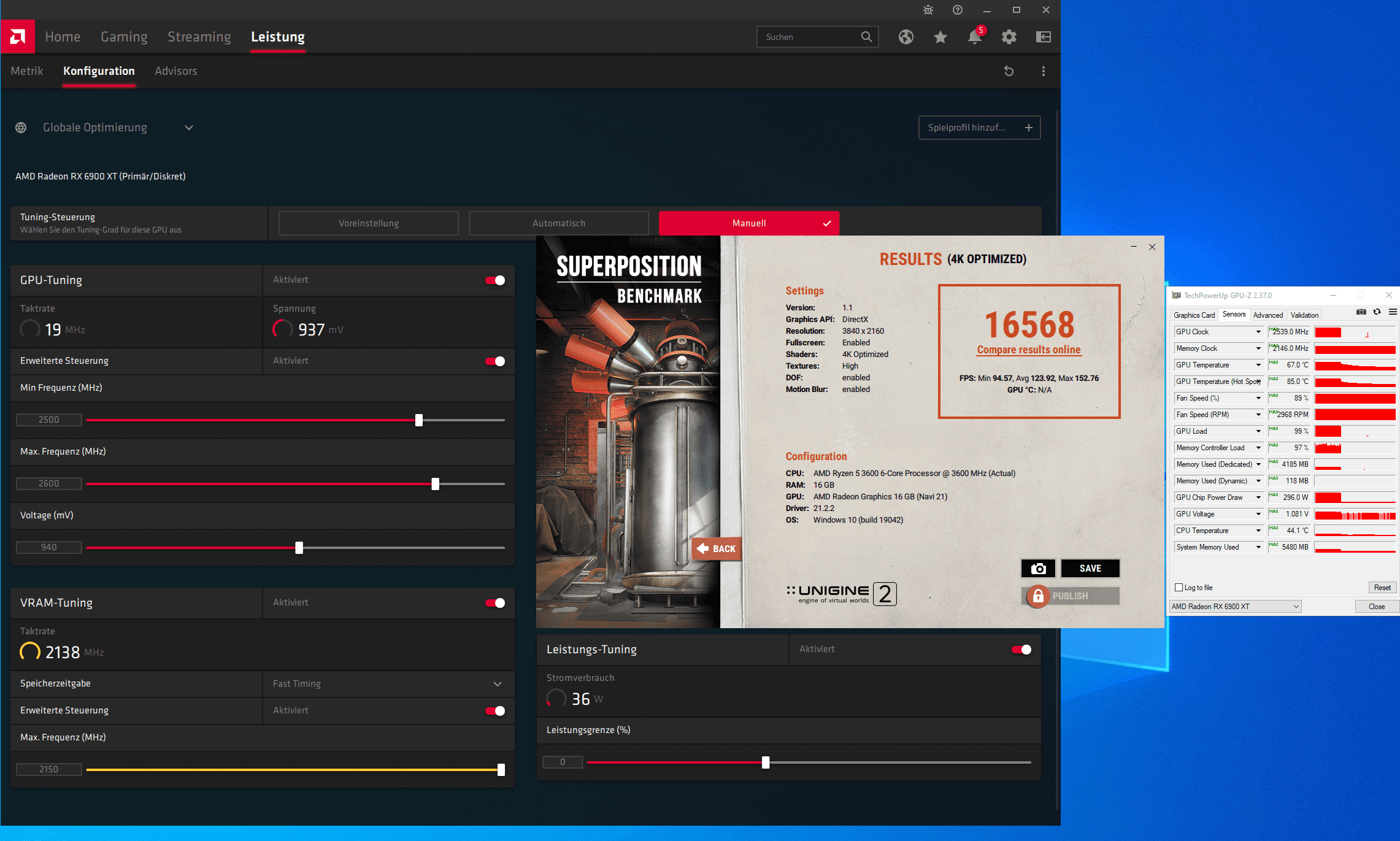
Task: Toggle VRAM-Tuning Aktiviert switch
Action: (x=495, y=603)
